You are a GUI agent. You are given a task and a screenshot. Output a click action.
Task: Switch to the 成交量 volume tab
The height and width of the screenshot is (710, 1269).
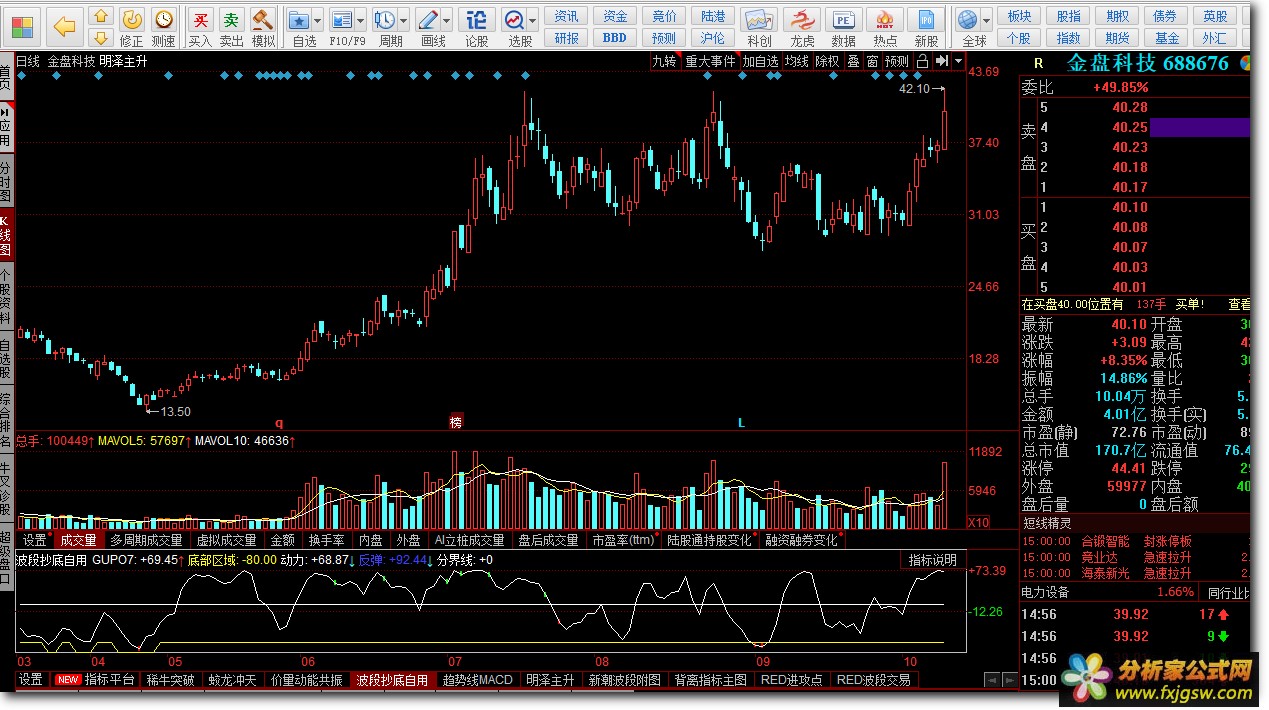(79, 541)
